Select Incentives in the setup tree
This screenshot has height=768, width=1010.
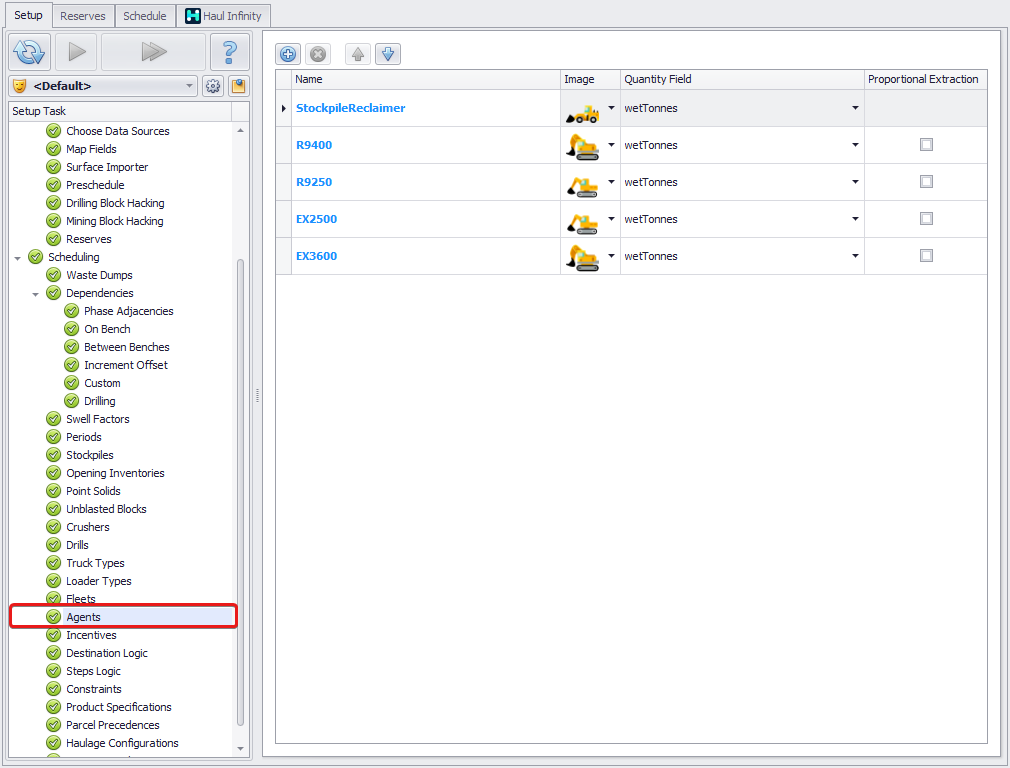(x=91, y=635)
